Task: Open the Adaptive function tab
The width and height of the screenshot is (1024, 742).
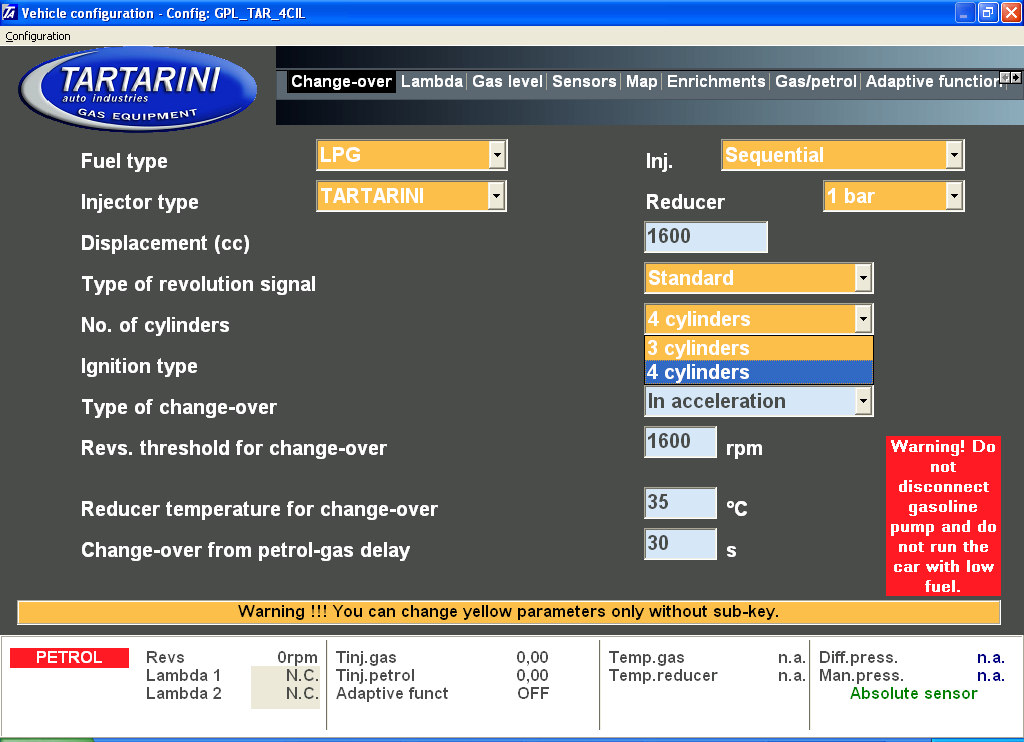Action: (934, 82)
